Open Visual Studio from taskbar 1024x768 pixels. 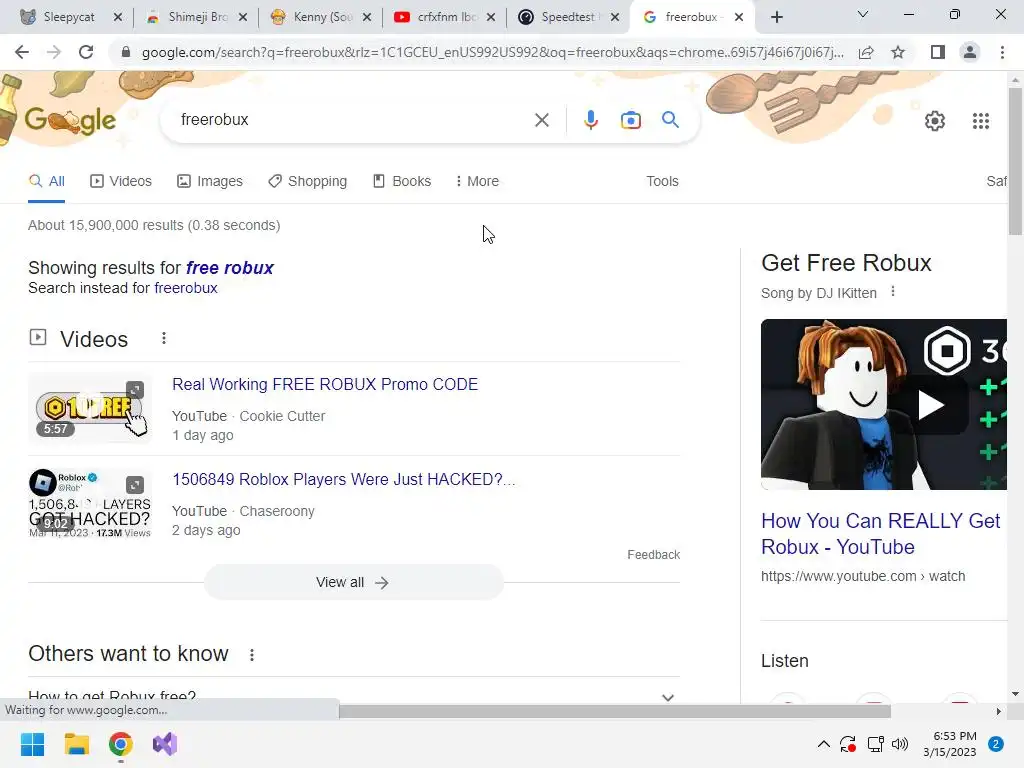pos(165,744)
